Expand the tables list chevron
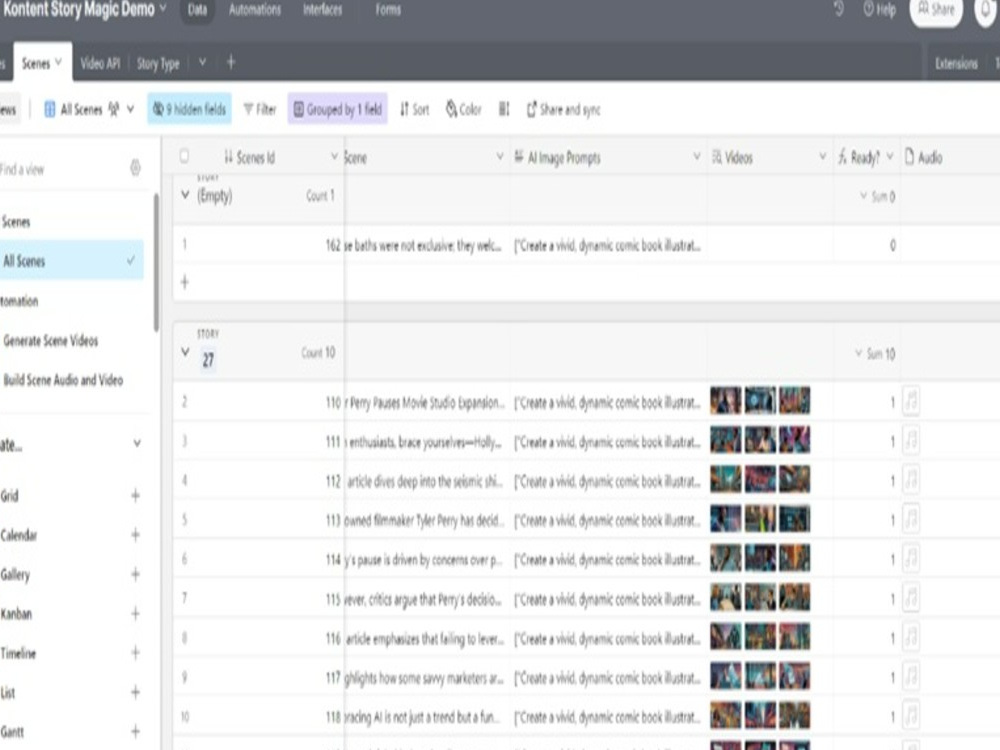 [202, 62]
